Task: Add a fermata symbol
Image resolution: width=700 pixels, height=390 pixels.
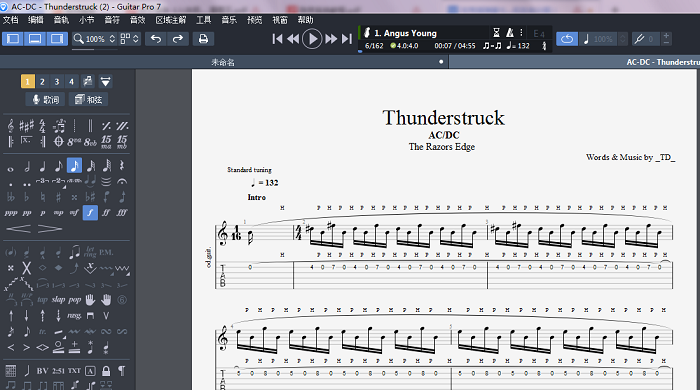Action: click(x=122, y=181)
